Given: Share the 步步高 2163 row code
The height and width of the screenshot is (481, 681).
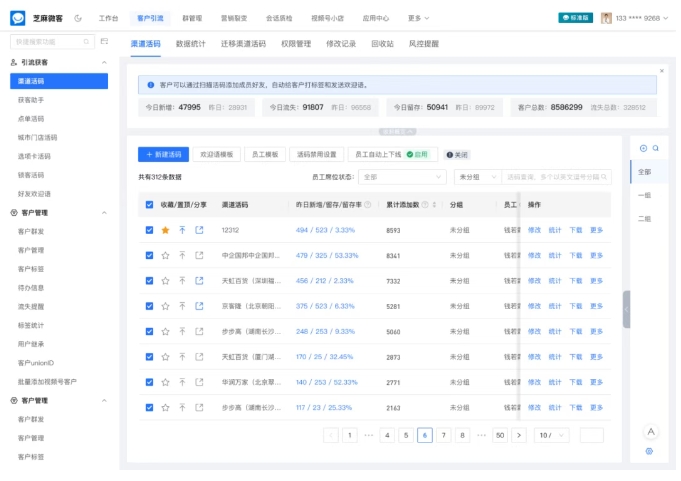Looking at the screenshot, I should pyautogui.click(x=199, y=408).
